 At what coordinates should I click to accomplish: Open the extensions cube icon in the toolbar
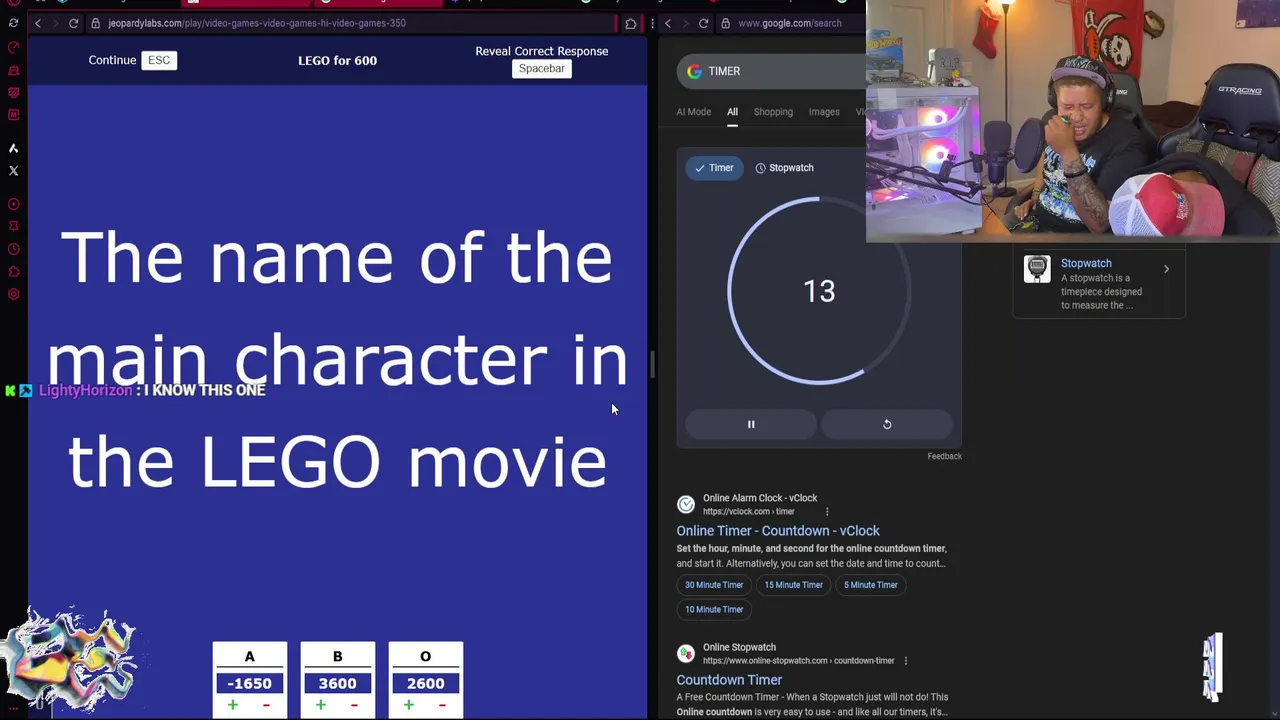[x=631, y=23]
